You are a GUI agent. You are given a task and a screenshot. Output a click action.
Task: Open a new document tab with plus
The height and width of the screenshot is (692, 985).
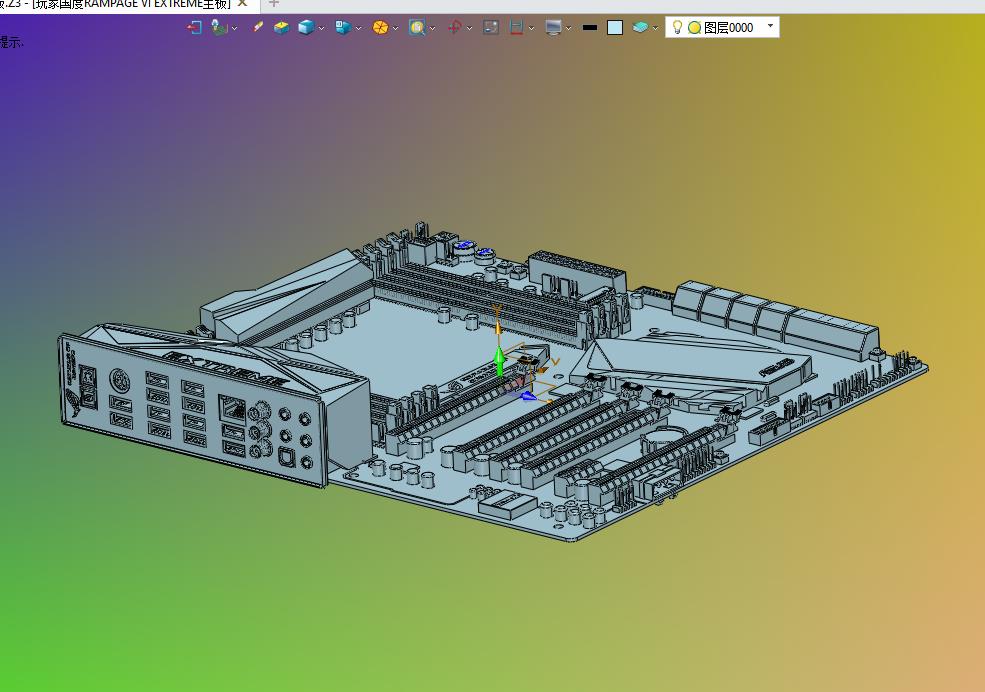(x=273, y=4)
